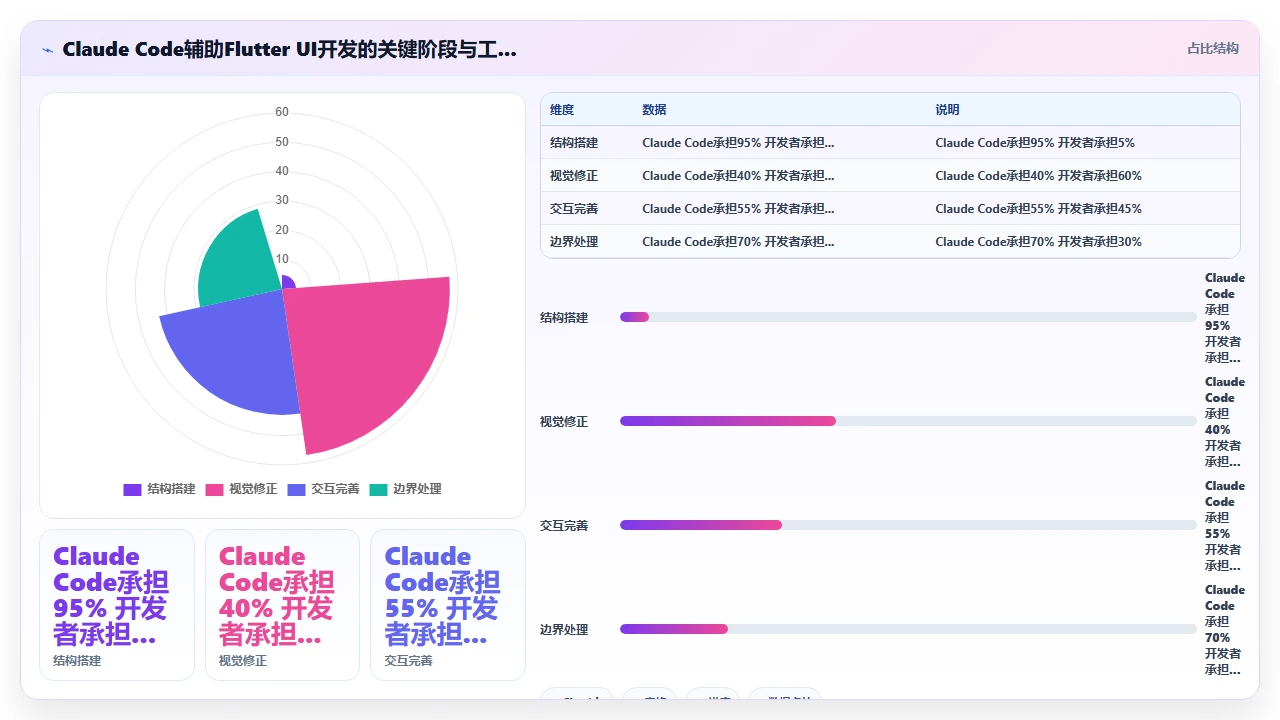
Task: Click the 结构搭建 progress bar
Action: tap(908, 317)
